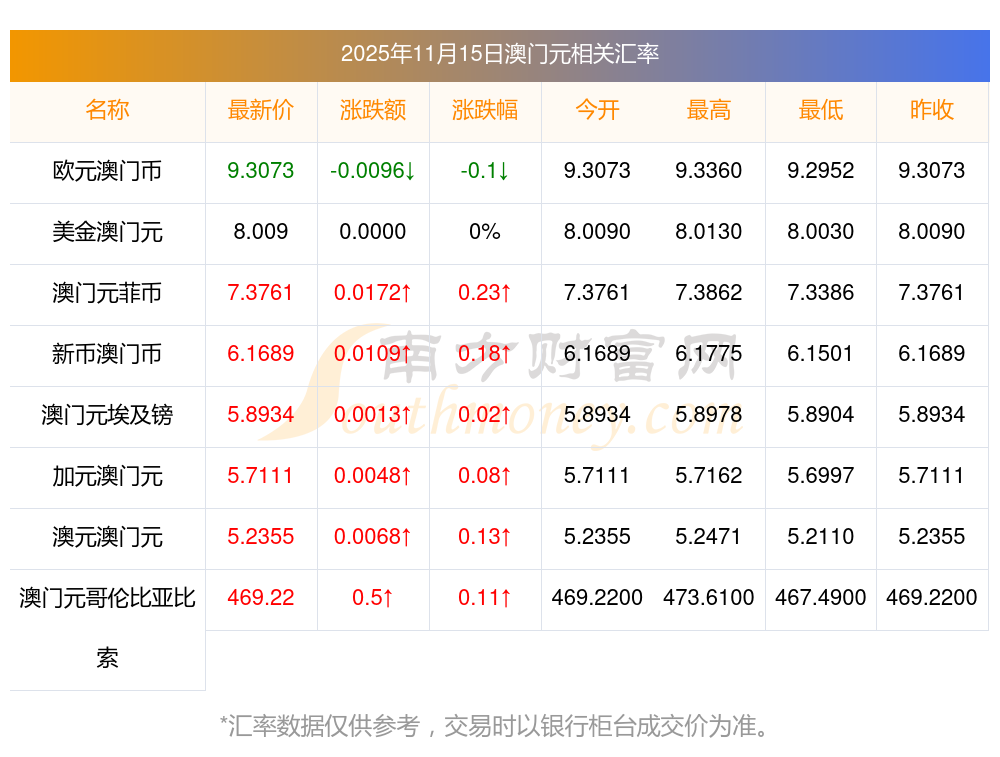Open the 欧元澳门币 row name

pyautogui.click(x=107, y=171)
